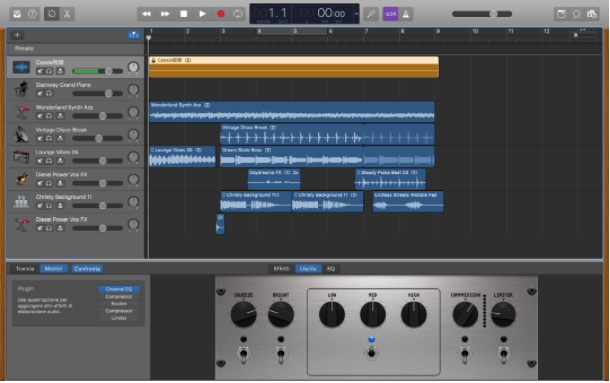The width and height of the screenshot is (610, 383).
Task: Select the Steady Pulse Beat 02 region
Action: coord(390,179)
